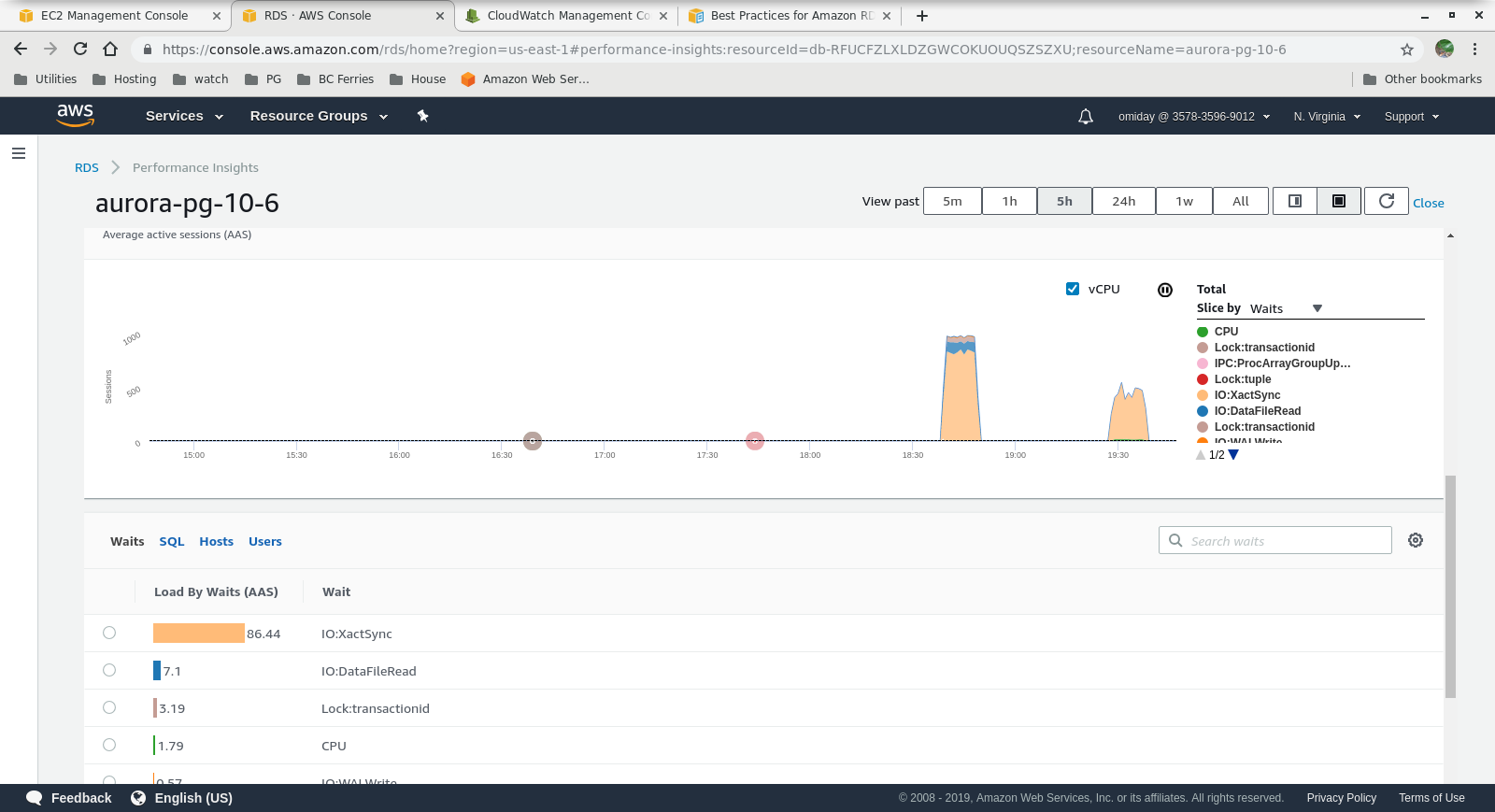Select the Waits tab
The image size is (1495, 812).
tap(127, 541)
